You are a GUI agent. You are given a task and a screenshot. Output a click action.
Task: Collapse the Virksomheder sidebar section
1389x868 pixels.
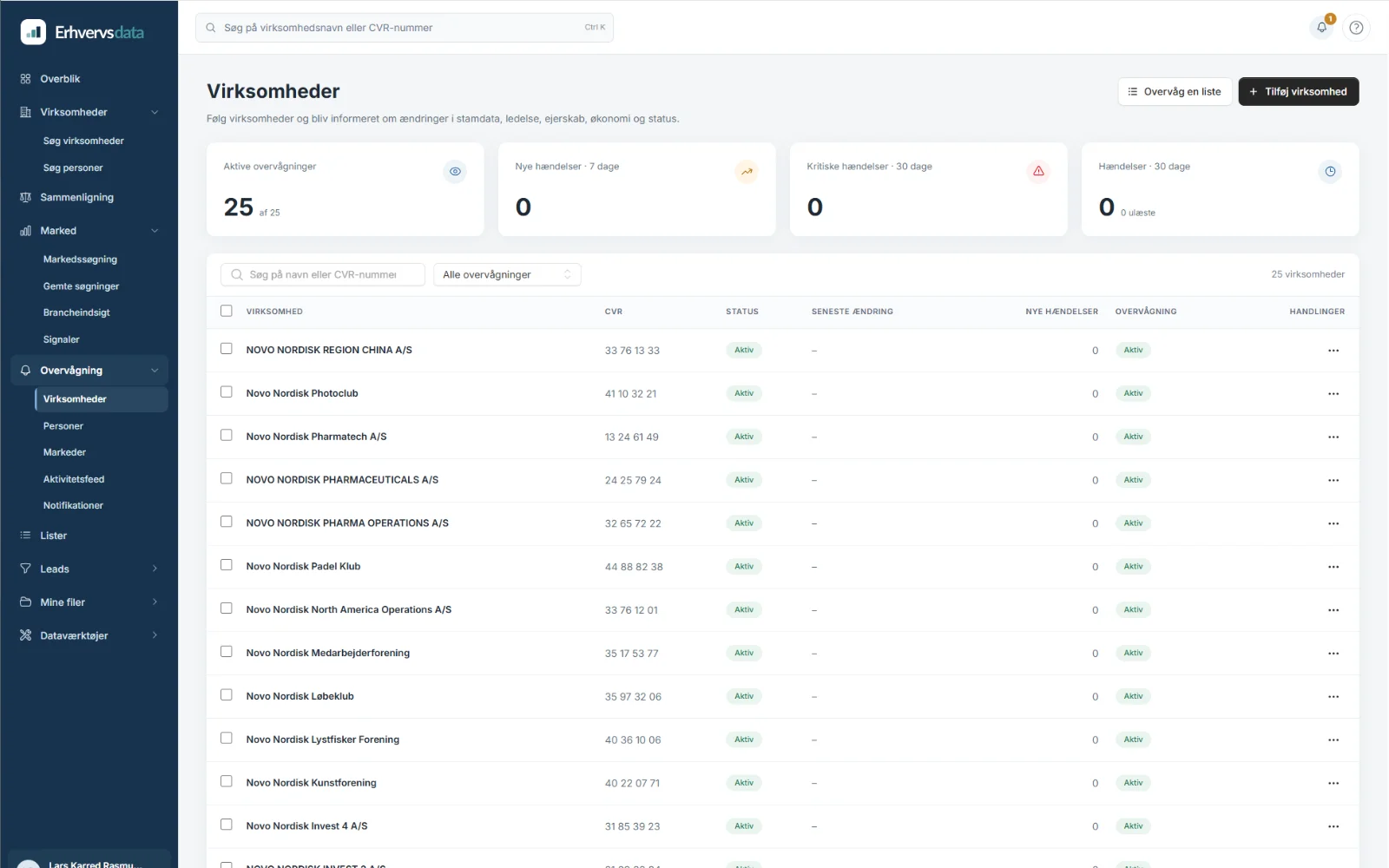coord(155,112)
